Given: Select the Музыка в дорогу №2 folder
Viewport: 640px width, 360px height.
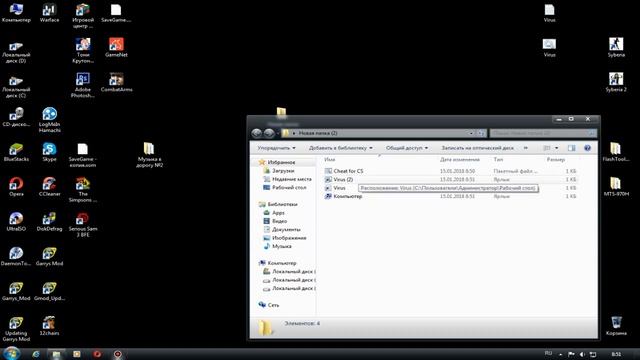Looking at the screenshot, I should (x=149, y=155).
